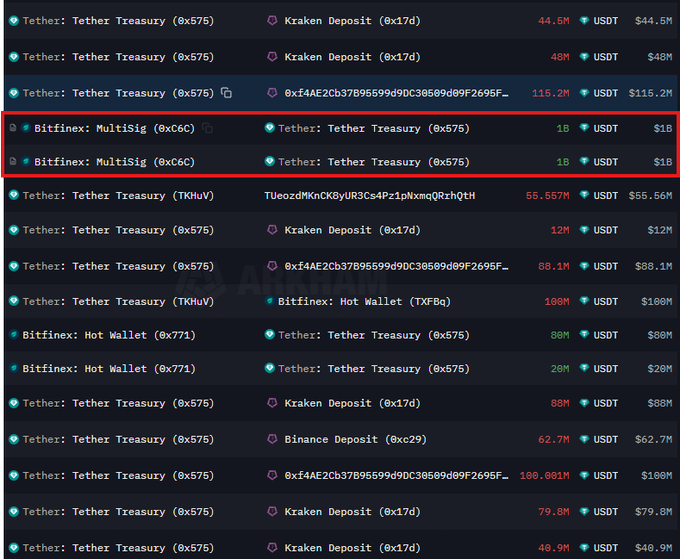Open Kraken Deposit (0x17d) in the 48M row

pos(353,57)
